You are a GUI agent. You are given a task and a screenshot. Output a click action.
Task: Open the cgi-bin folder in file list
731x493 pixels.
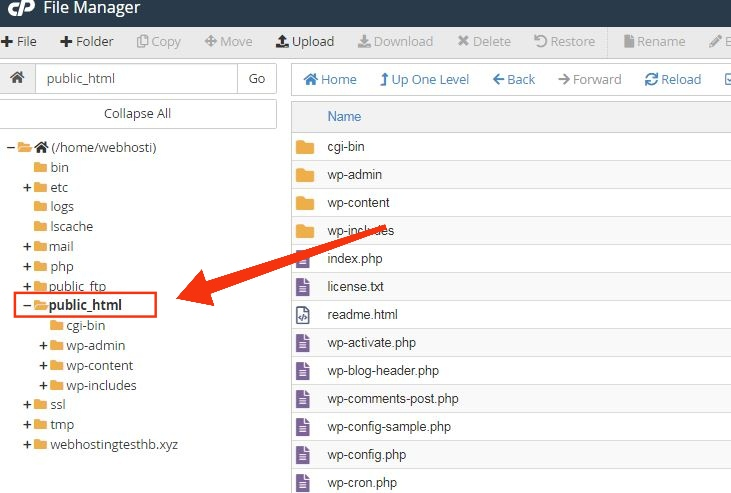pos(346,146)
